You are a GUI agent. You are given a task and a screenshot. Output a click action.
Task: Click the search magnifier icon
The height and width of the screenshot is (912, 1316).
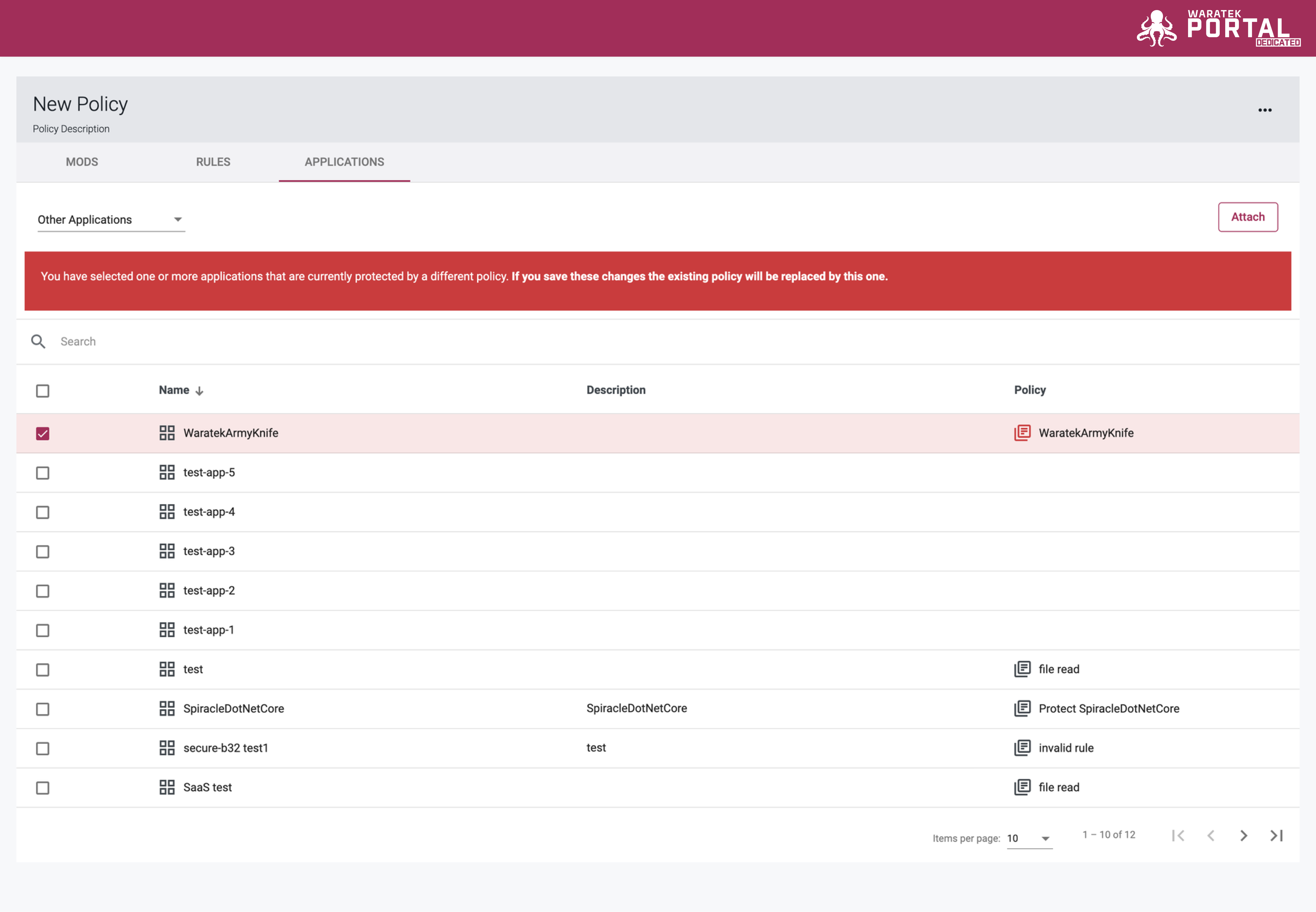tap(38, 342)
